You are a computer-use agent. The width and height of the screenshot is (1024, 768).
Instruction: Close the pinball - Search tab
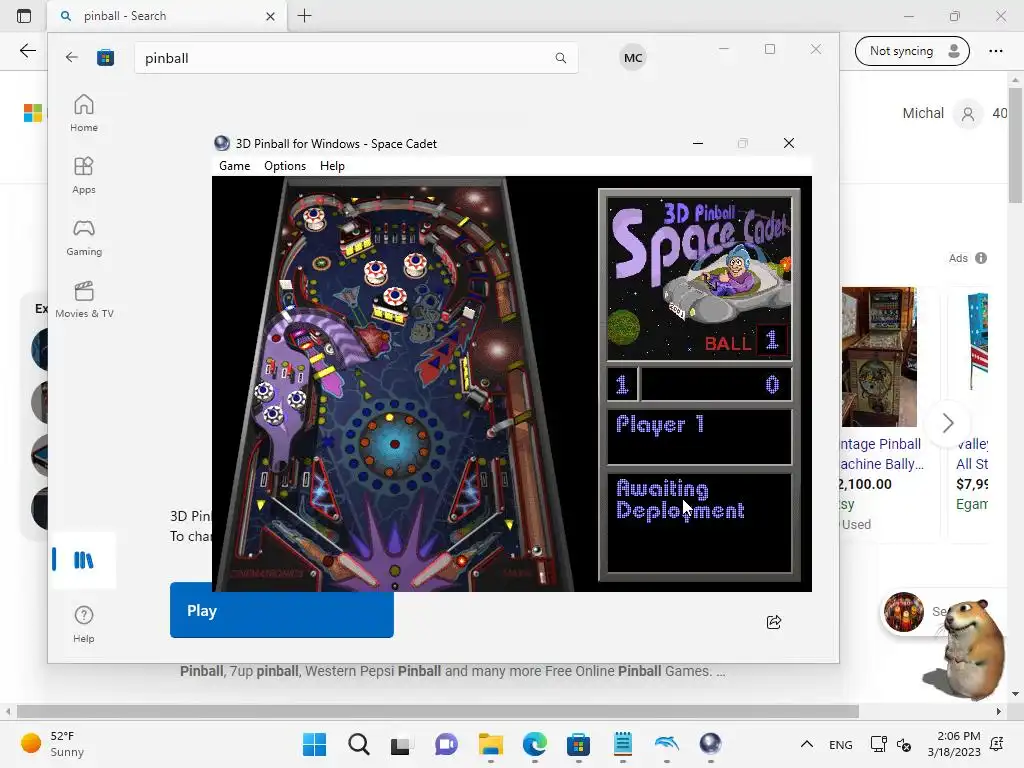[270, 16]
